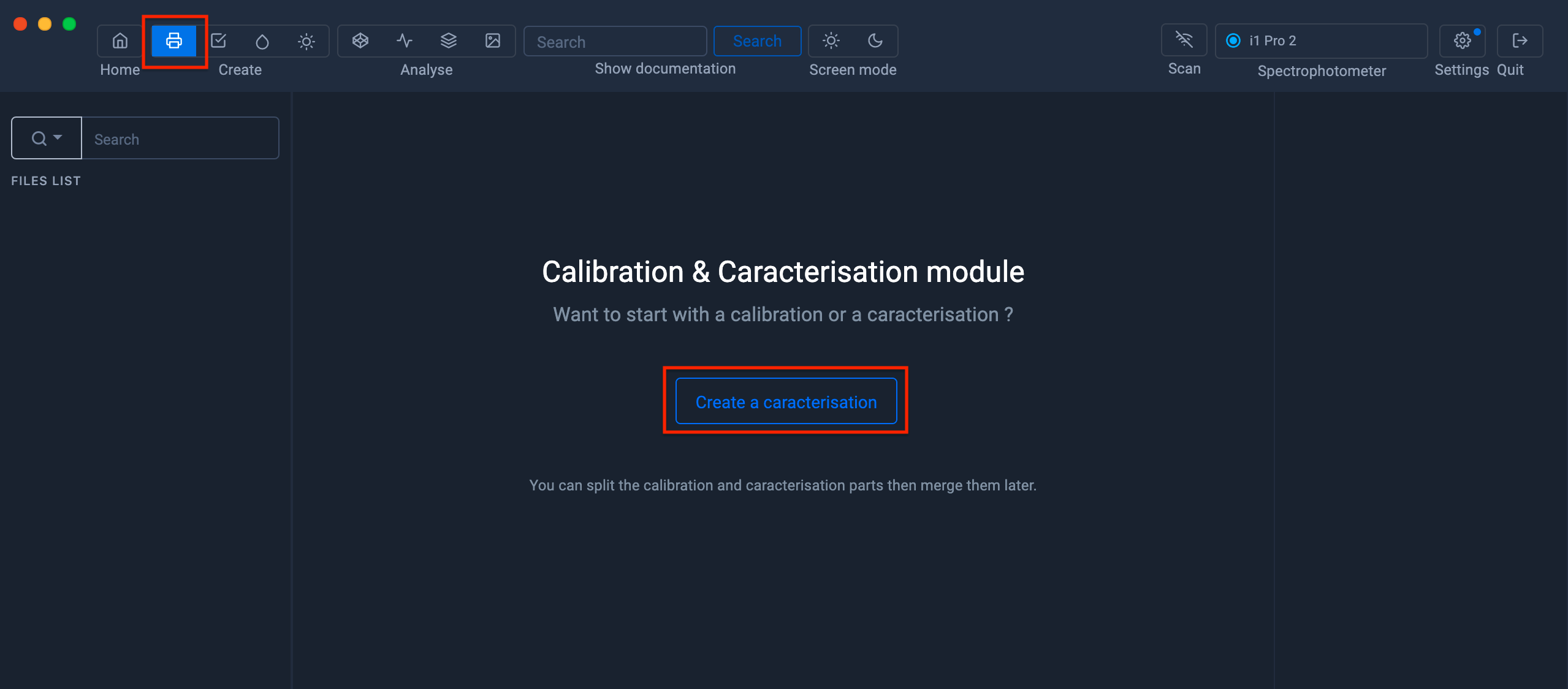Focus the files list Search field
This screenshot has height=689, width=1568.
pos(180,138)
